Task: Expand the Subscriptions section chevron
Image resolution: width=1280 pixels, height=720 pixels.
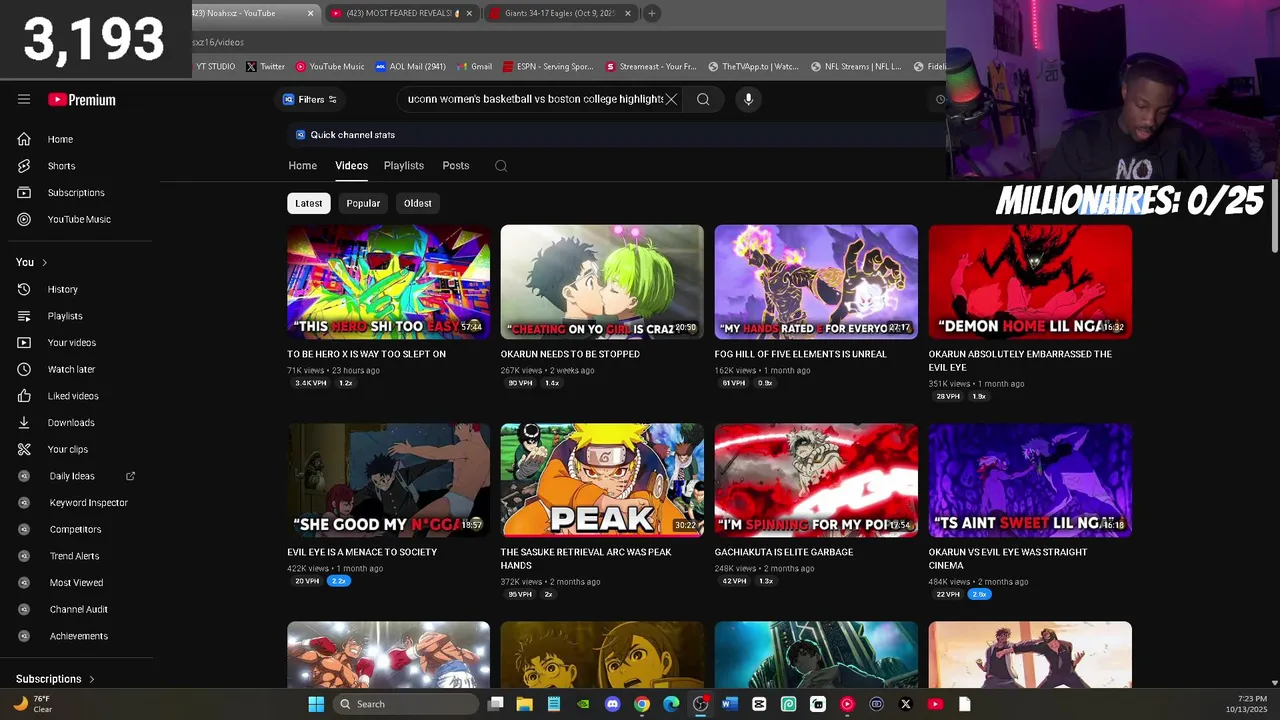Action: (92, 680)
